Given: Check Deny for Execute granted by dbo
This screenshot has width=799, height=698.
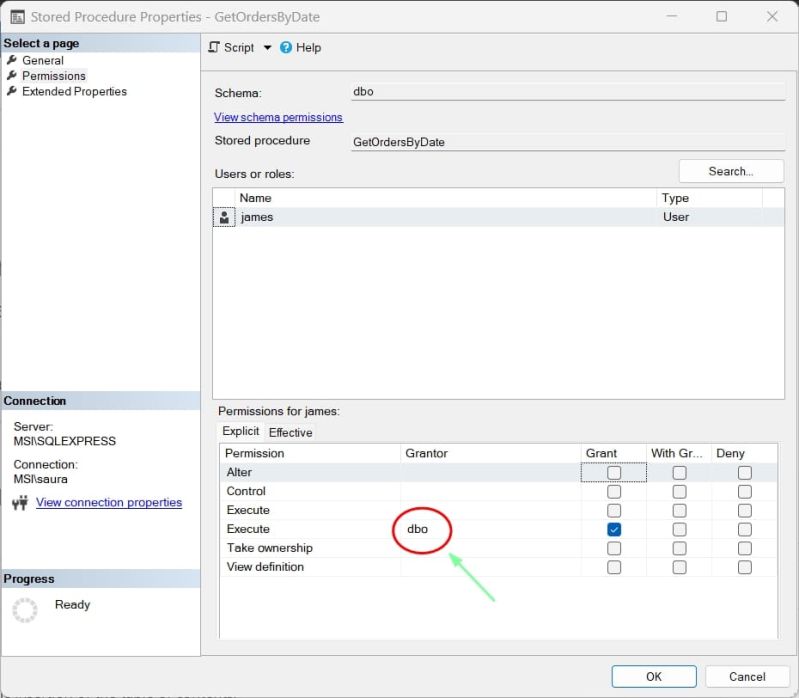Looking at the screenshot, I should (x=744, y=529).
